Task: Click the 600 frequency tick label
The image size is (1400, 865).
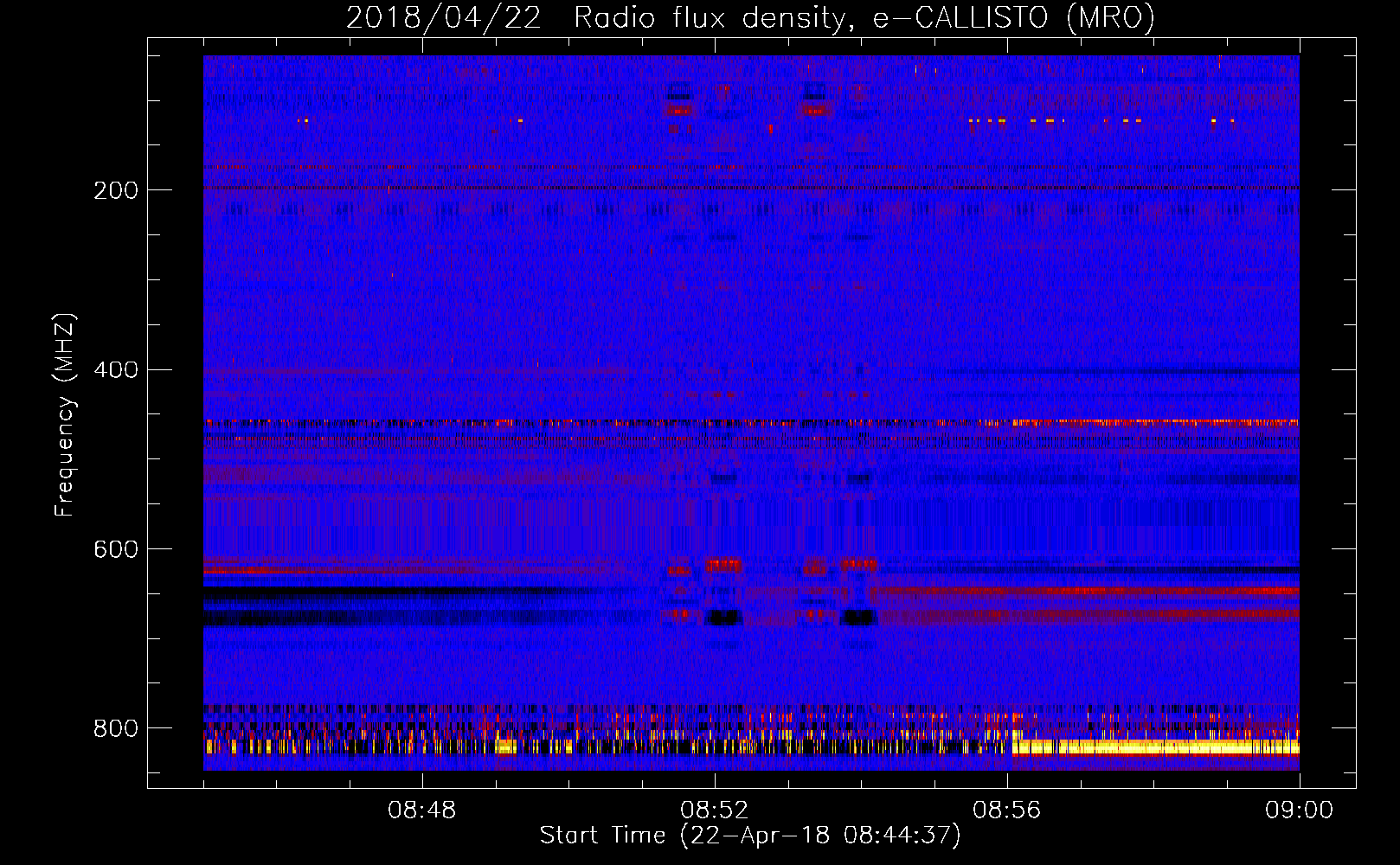Action: click(x=116, y=550)
